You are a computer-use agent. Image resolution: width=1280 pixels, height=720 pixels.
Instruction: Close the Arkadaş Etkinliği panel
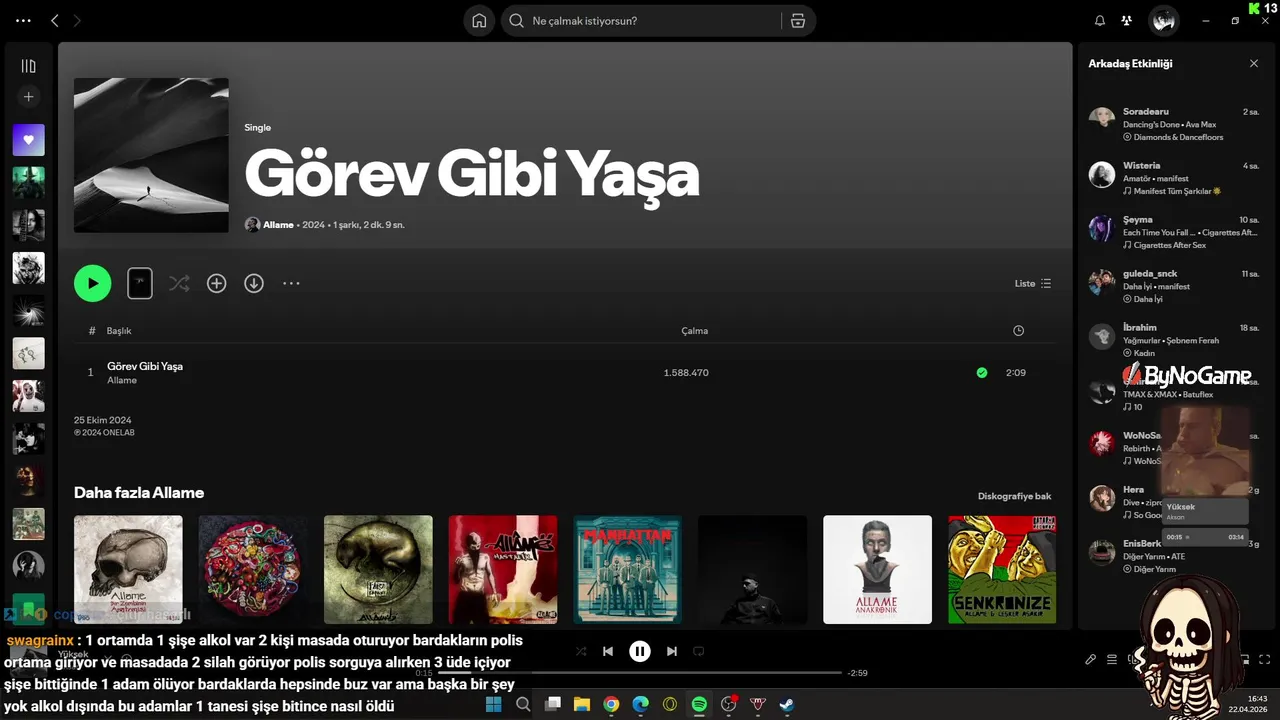click(x=1254, y=63)
